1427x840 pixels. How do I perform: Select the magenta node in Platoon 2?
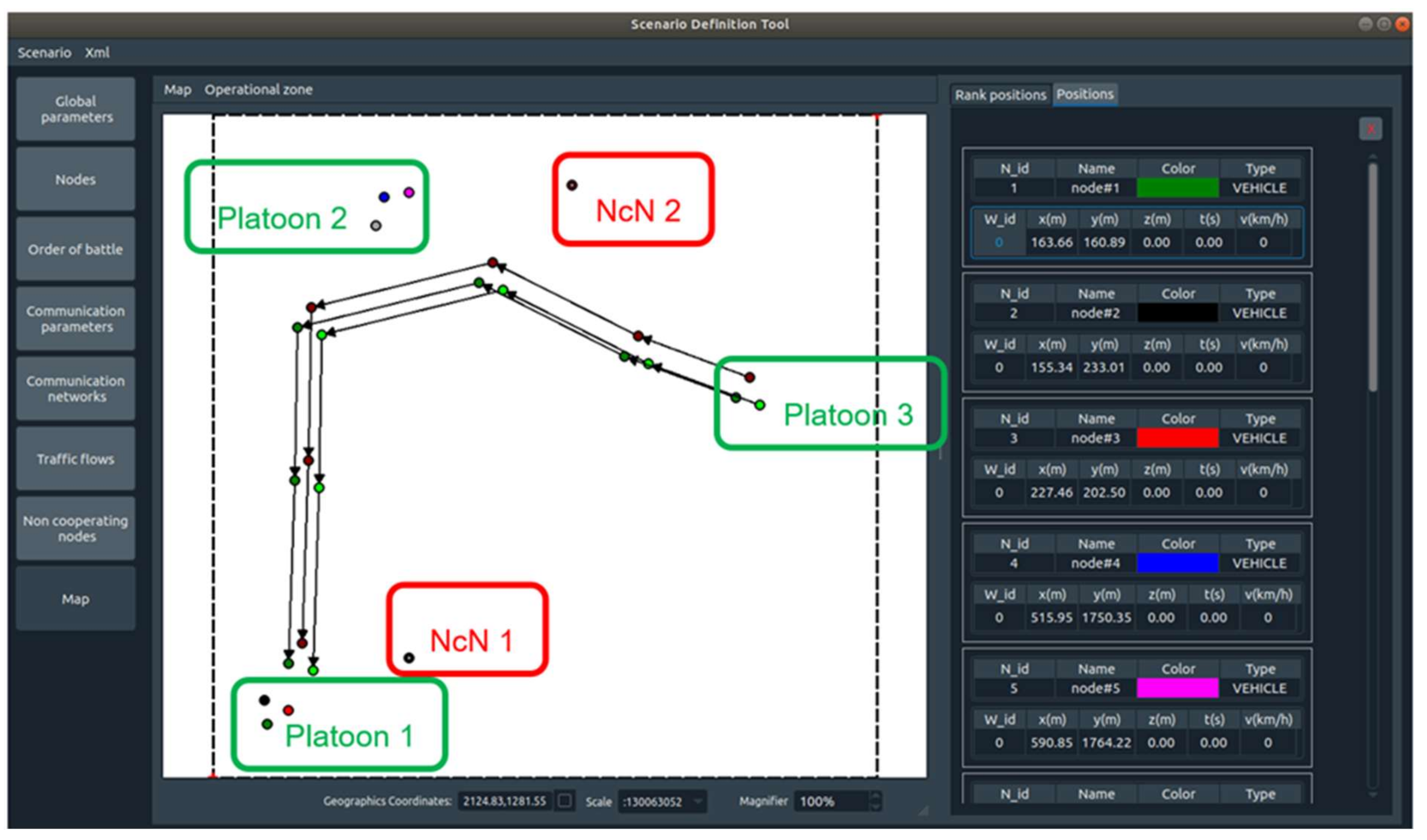pos(409,192)
